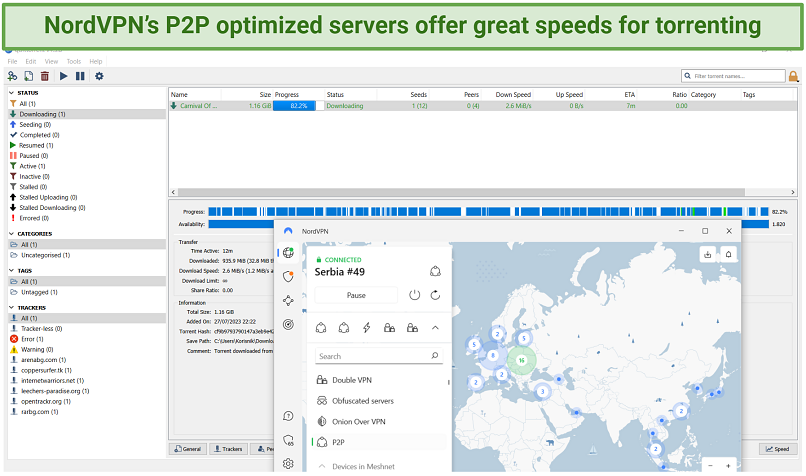
Task: Collapse the quick connect row chevron
Action: 435,327
